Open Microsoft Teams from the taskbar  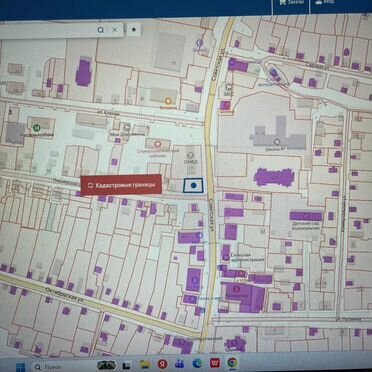pos(180,364)
